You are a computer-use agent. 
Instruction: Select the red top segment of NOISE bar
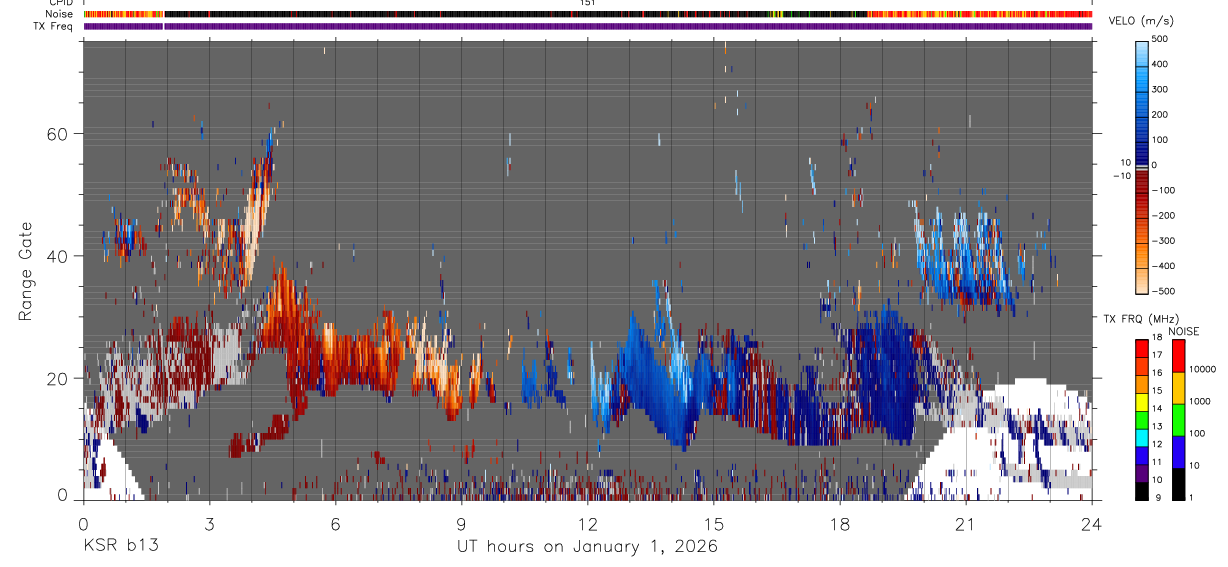[x=1177, y=356]
